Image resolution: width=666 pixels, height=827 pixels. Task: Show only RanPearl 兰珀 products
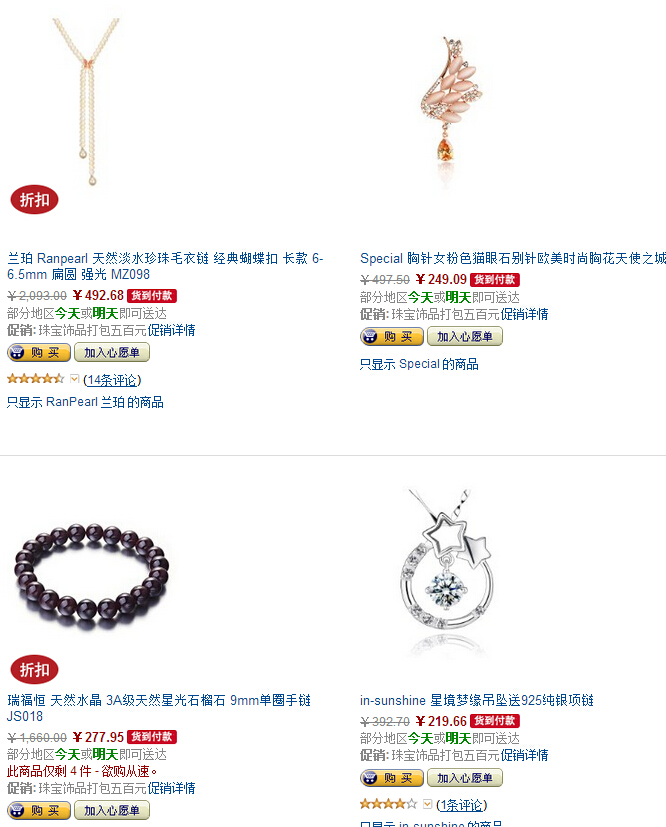(85, 402)
